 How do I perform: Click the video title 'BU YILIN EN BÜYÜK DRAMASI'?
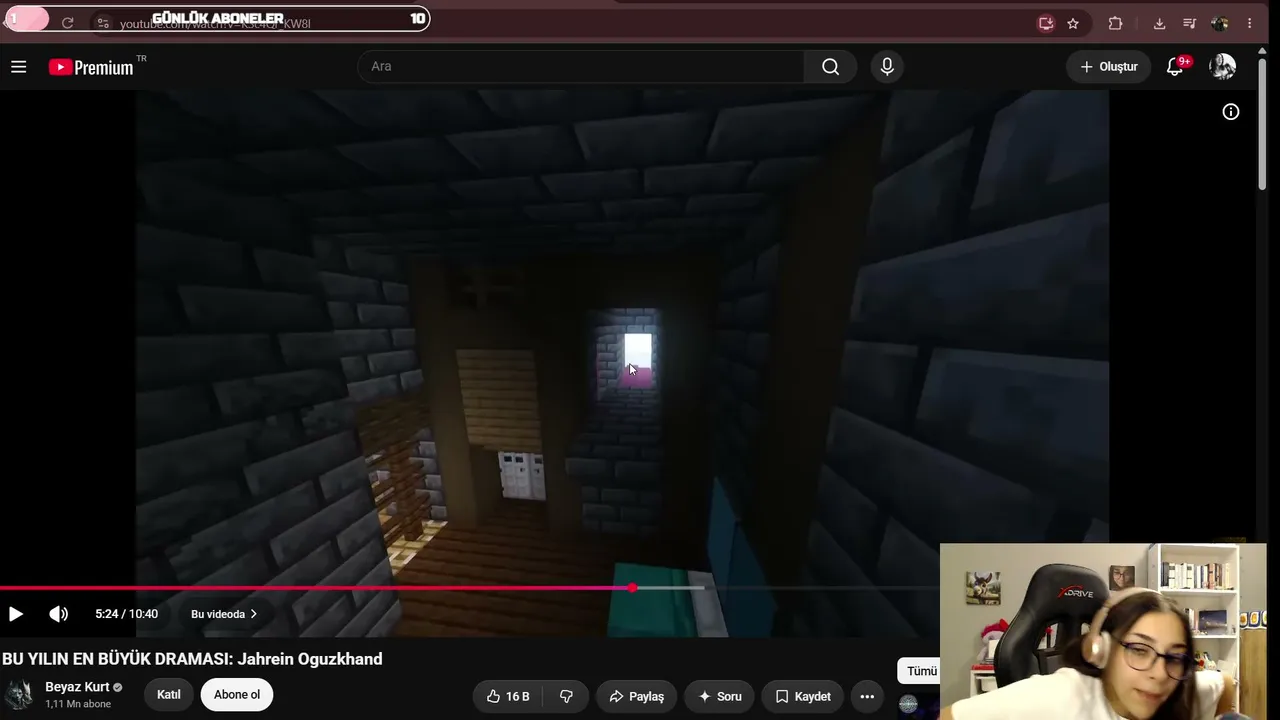point(192,659)
